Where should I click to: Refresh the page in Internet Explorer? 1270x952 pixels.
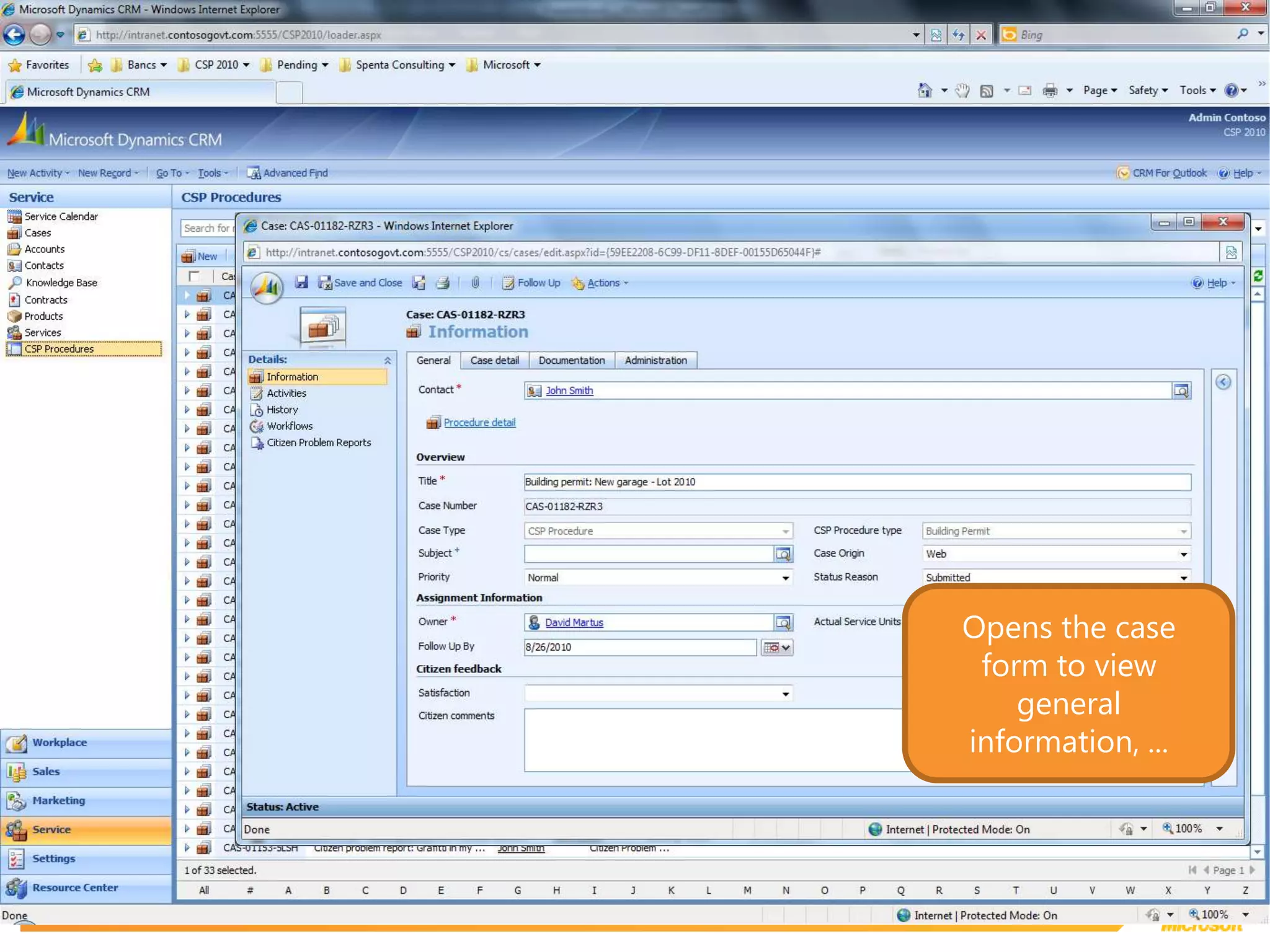pos(958,35)
